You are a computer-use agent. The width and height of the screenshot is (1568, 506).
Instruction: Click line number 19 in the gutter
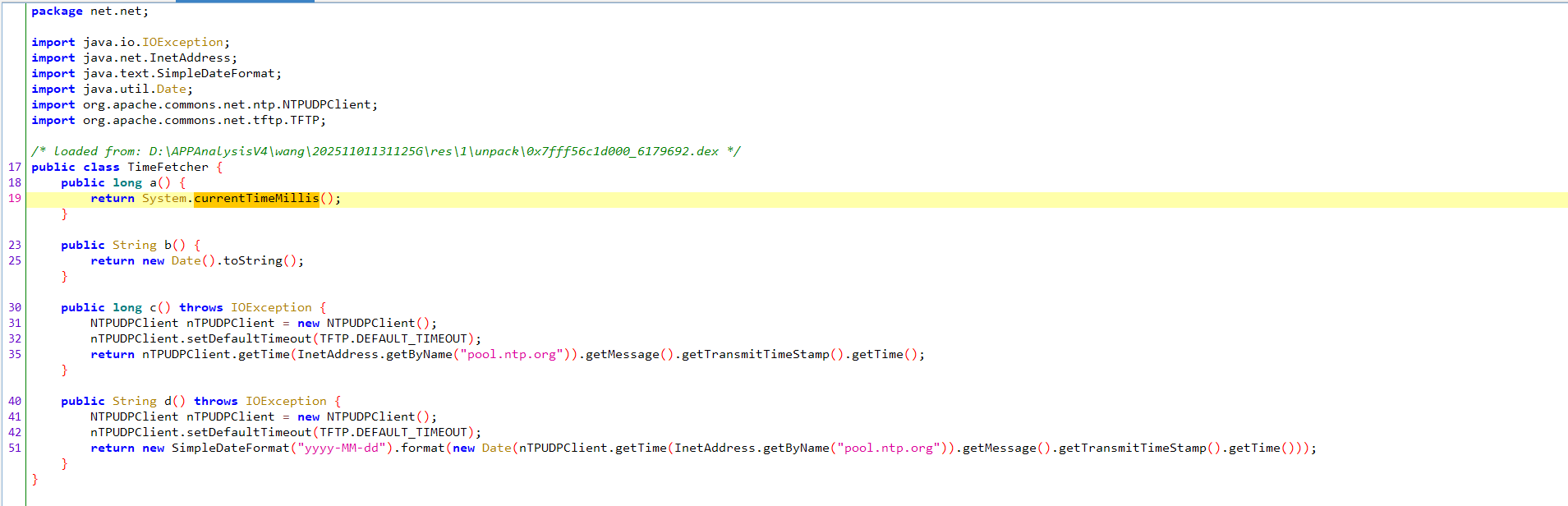point(15,199)
